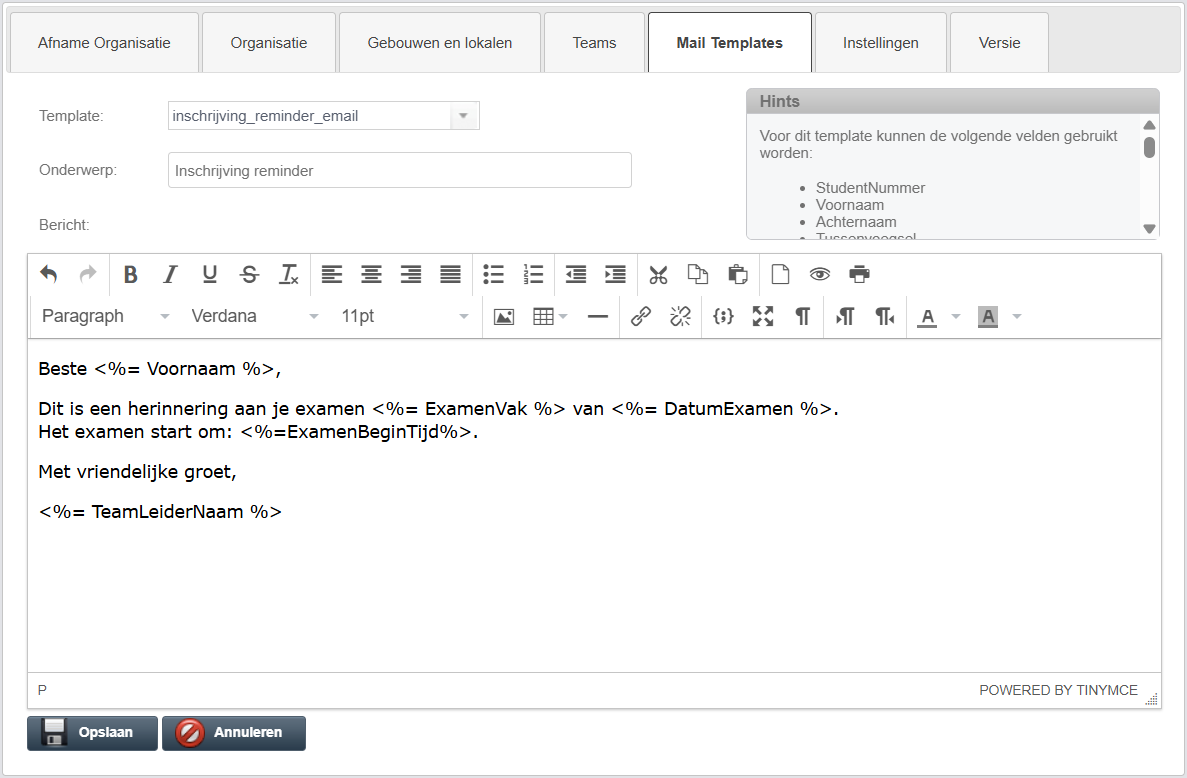This screenshot has height=778, width=1187.
Task: Paste from clipboard
Action: (x=737, y=274)
